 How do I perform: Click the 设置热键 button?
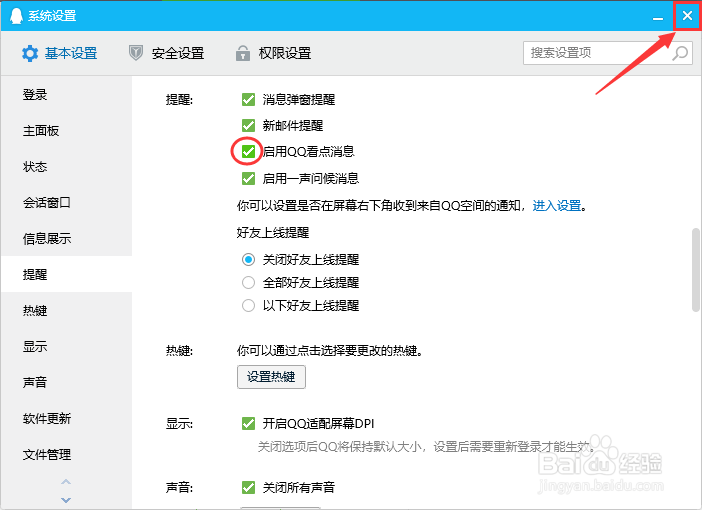click(x=271, y=377)
